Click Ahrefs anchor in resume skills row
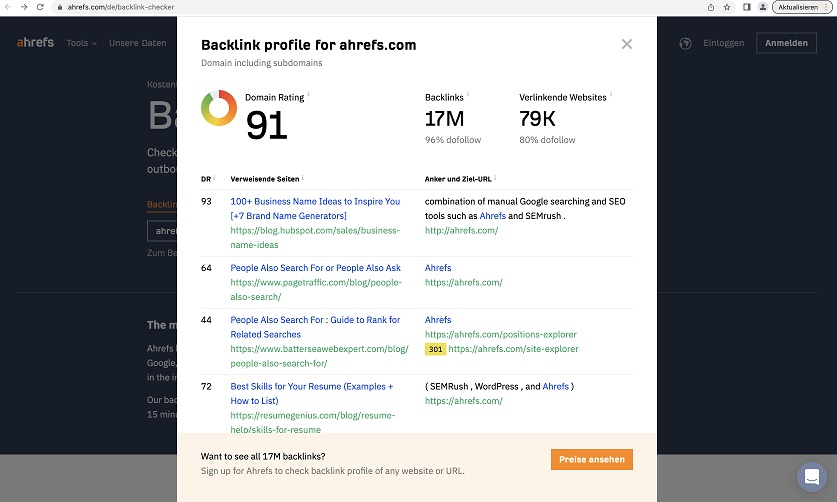This screenshot has height=502, width=837. coord(555,386)
